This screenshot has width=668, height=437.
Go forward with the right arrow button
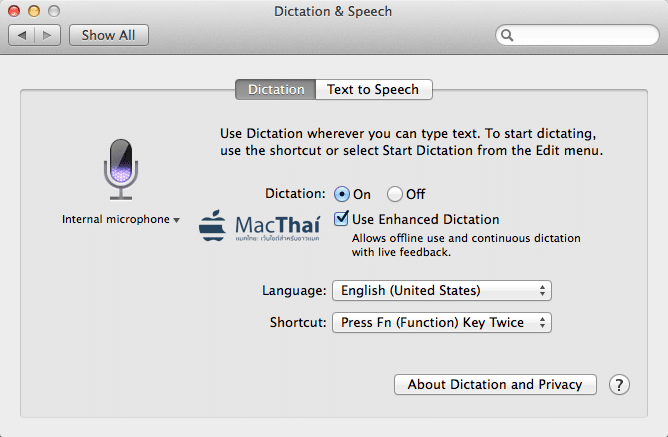pos(47,35)
